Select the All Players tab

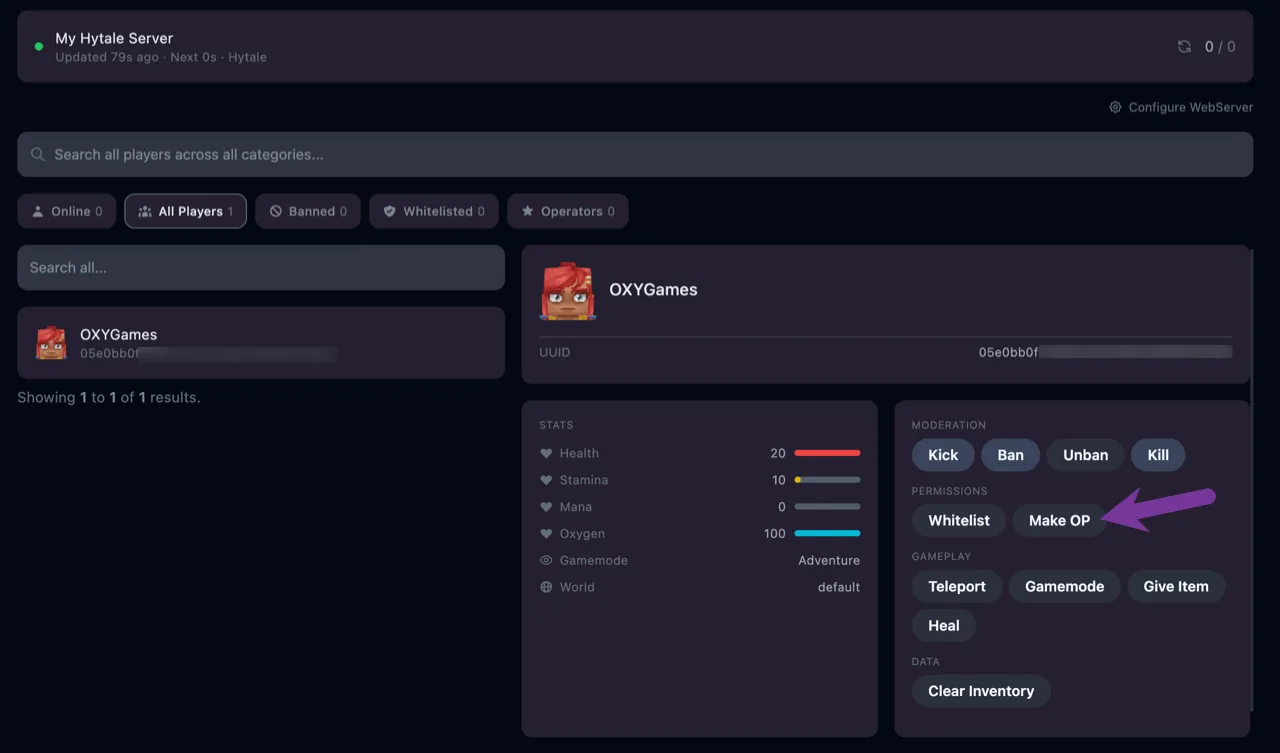tap(186, 211)
